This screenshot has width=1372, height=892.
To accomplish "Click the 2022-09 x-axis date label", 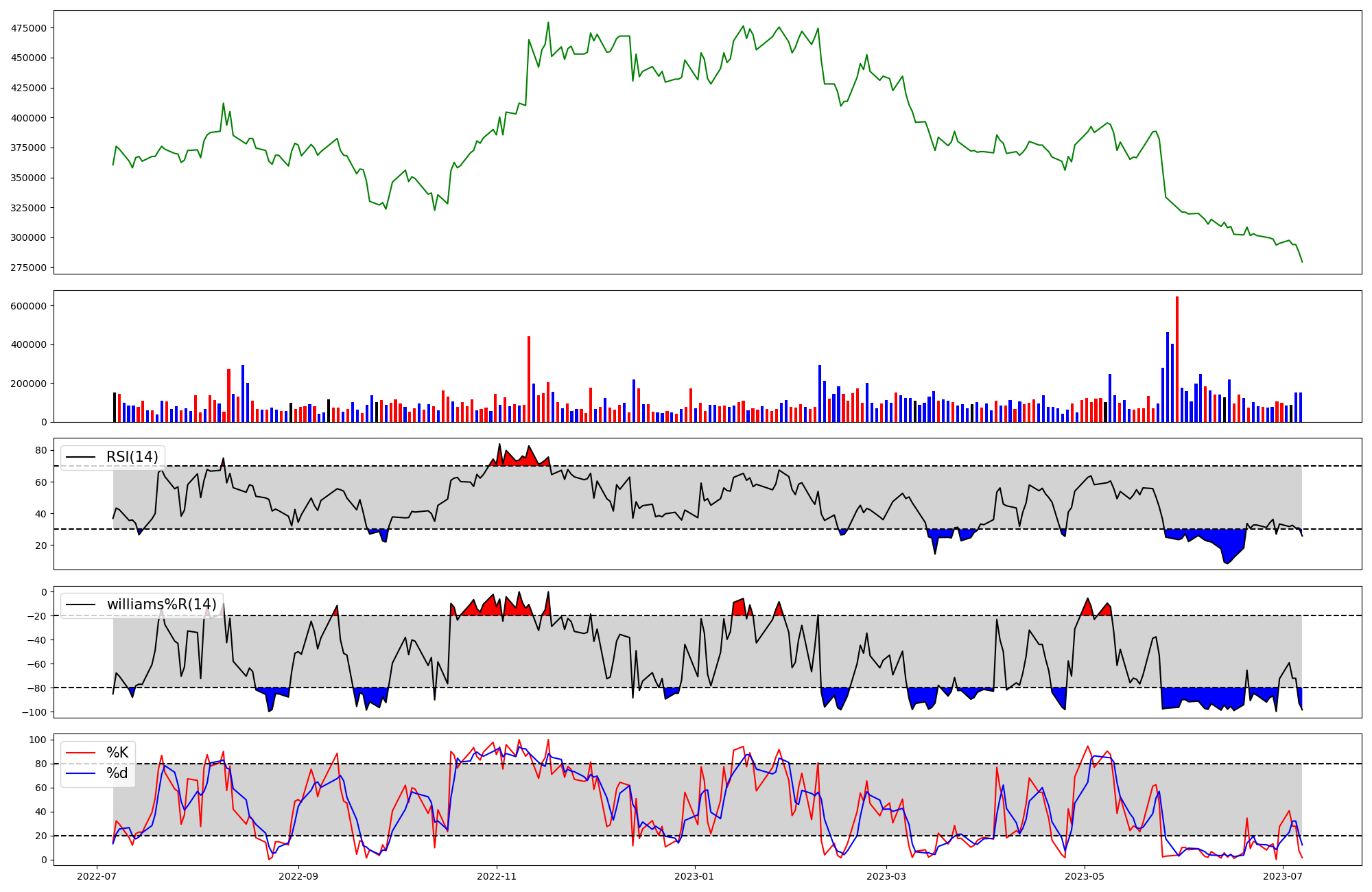I will click(x=298, y=876).
